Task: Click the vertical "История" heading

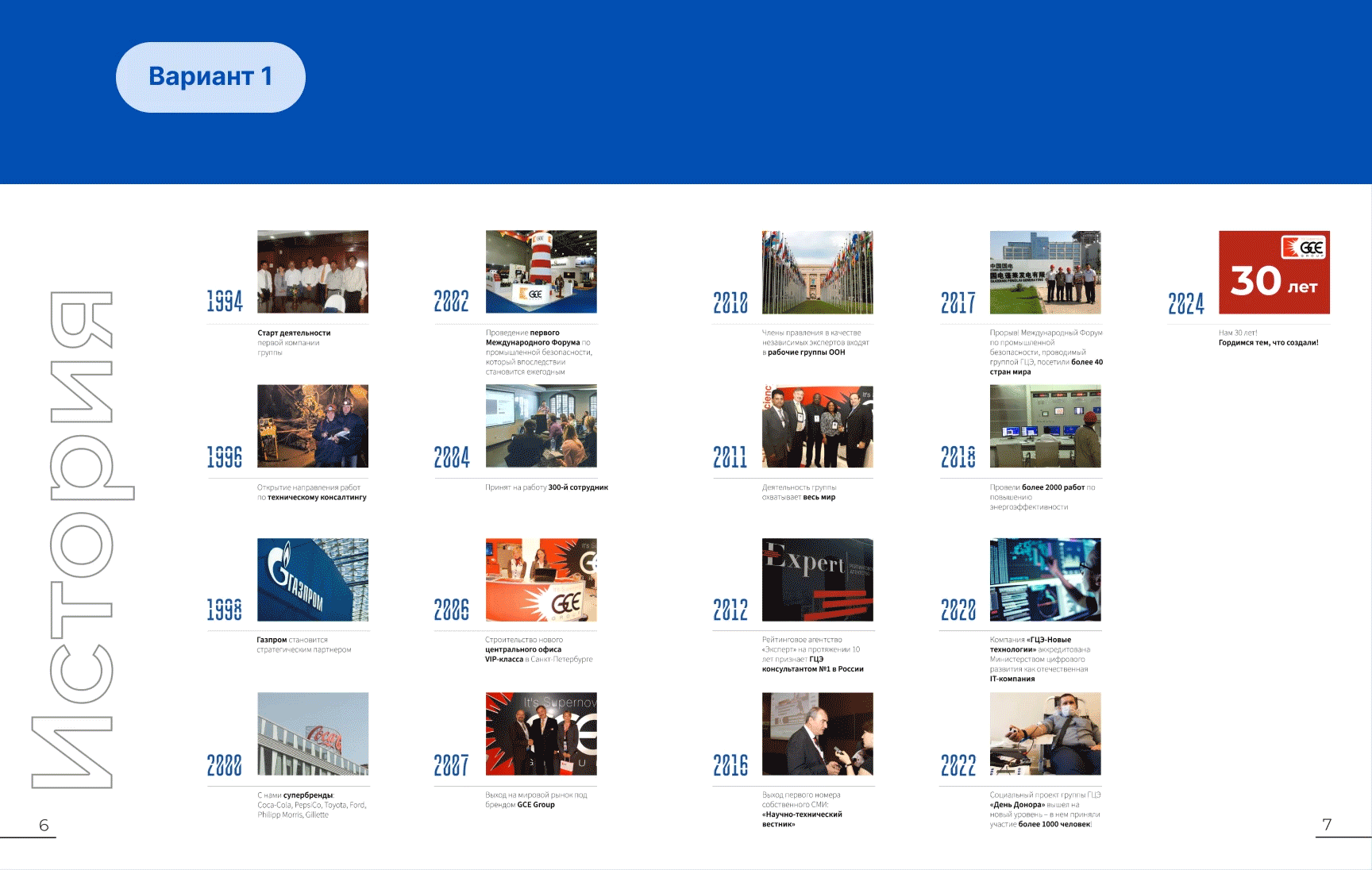Action: 83,540
